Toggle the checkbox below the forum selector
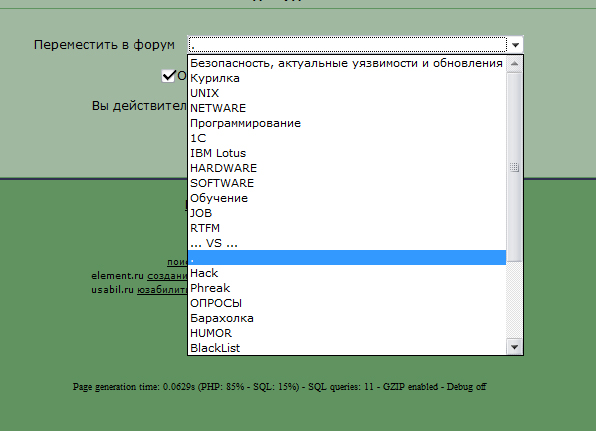This screenshot has height=431, width=596. pyautogui.click(x=168, y=76)
